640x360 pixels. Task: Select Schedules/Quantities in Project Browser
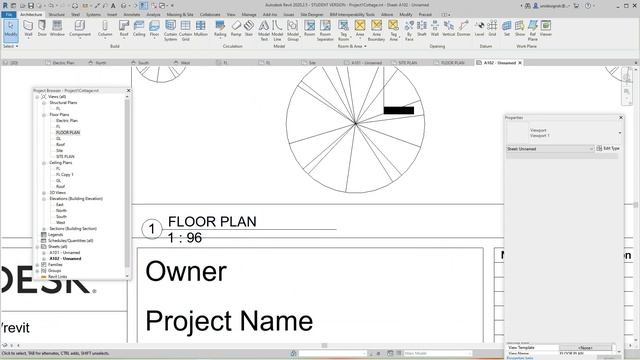point(70,240)
